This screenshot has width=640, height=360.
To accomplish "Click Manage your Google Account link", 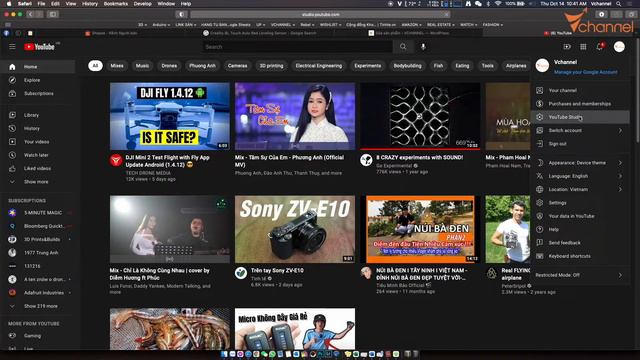I will (585, 72).
